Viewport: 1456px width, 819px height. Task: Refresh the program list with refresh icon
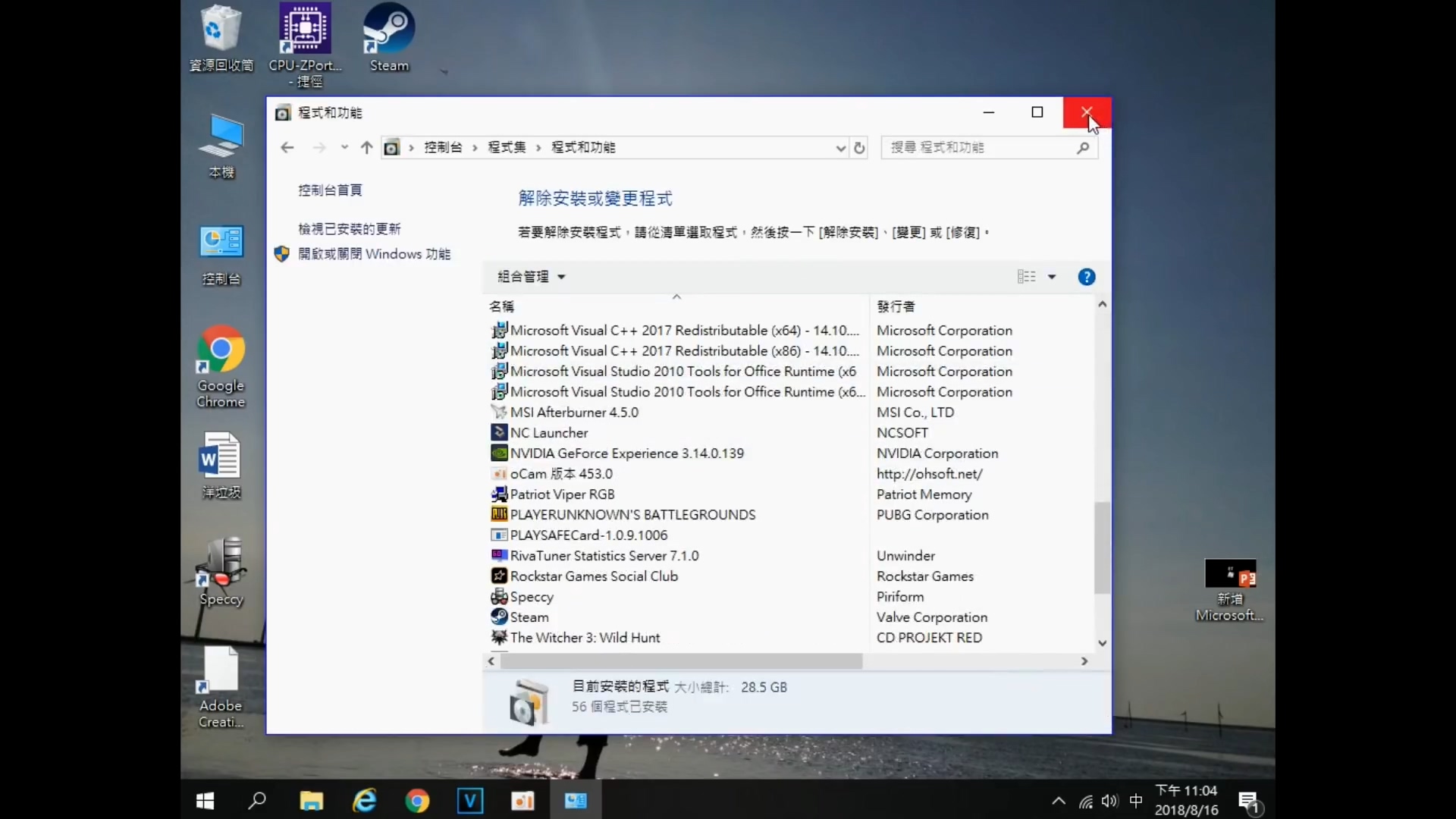(859, 148)
